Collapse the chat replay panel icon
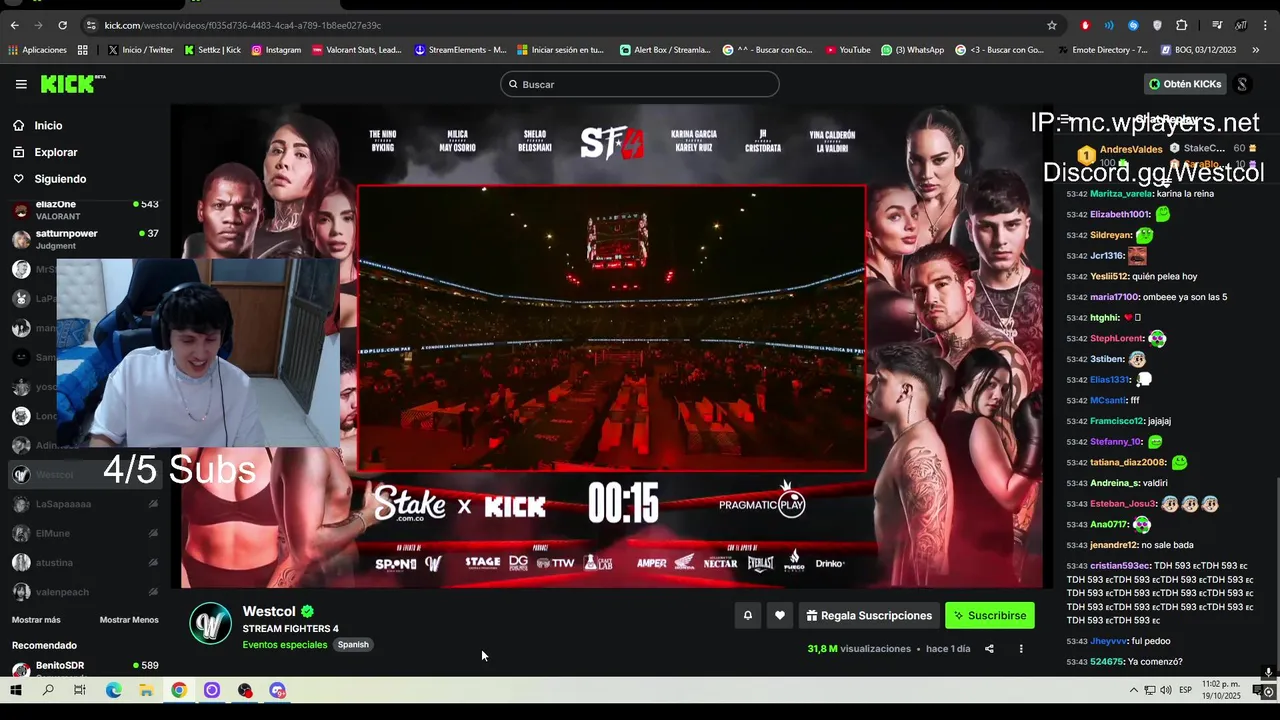1280x720 pixels. 1064,119
